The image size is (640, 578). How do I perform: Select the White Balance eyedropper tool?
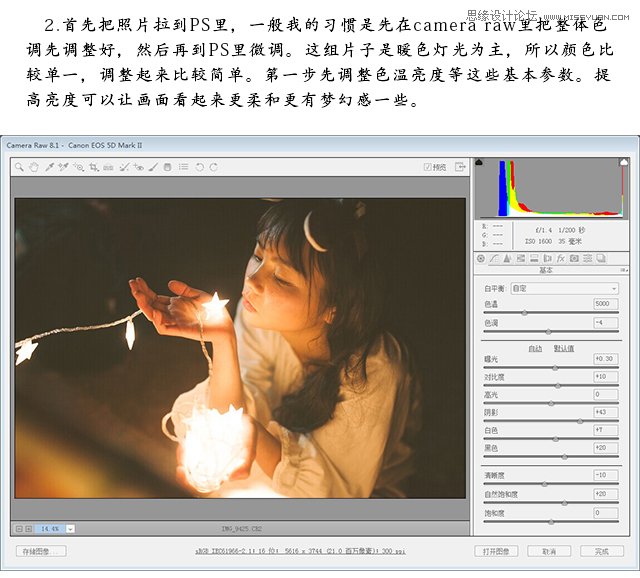(x=48, y=168)
